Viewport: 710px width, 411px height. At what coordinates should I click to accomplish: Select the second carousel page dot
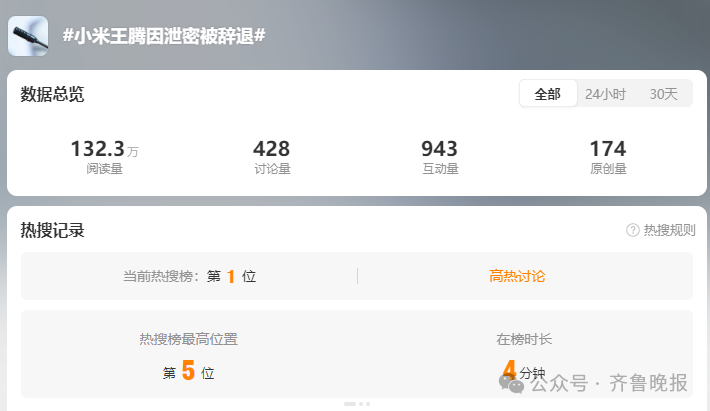(361, 404)
